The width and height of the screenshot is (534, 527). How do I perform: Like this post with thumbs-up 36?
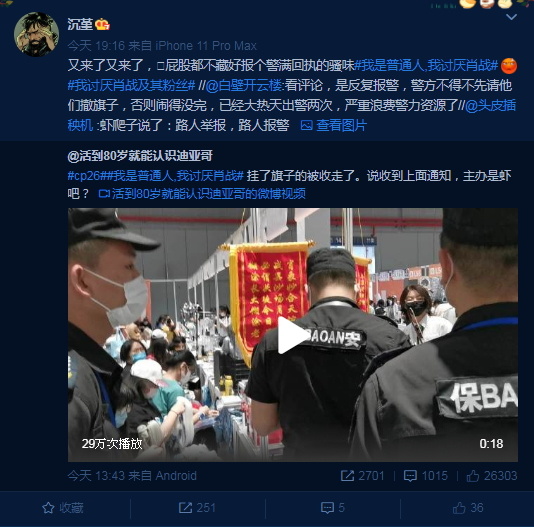pyautogui.click(x=468, y=508)
